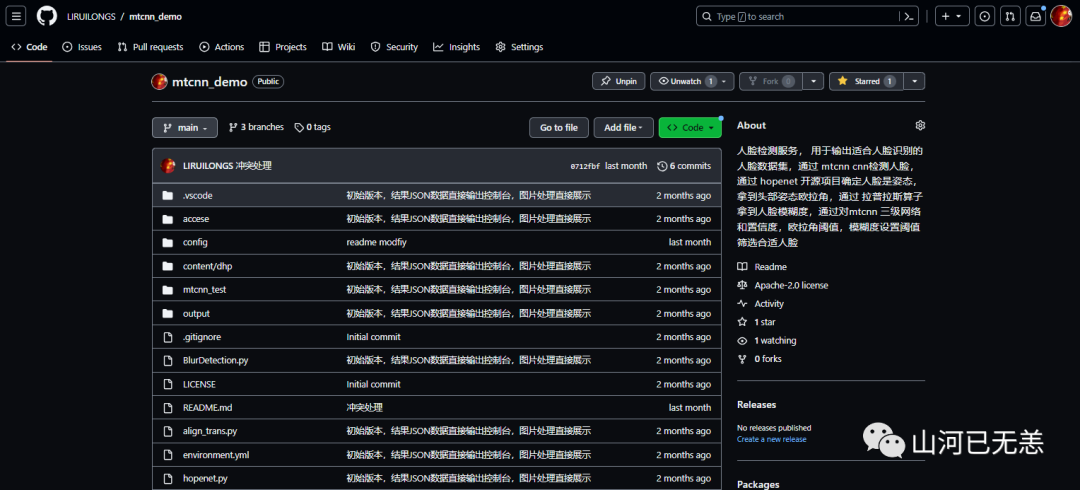The height and width of the screenshot is (490, 1080).
Task: View the 1 watching link
Action: tap(767, 340)
